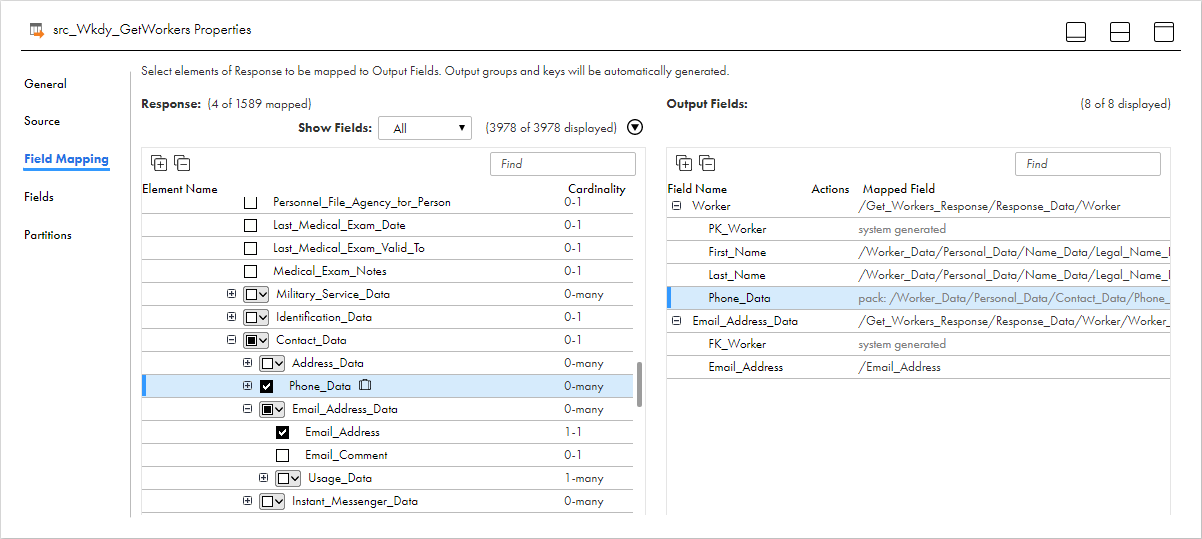Collapse Email_Address_Data output group

pyautogui.click(x=677, y=321)
